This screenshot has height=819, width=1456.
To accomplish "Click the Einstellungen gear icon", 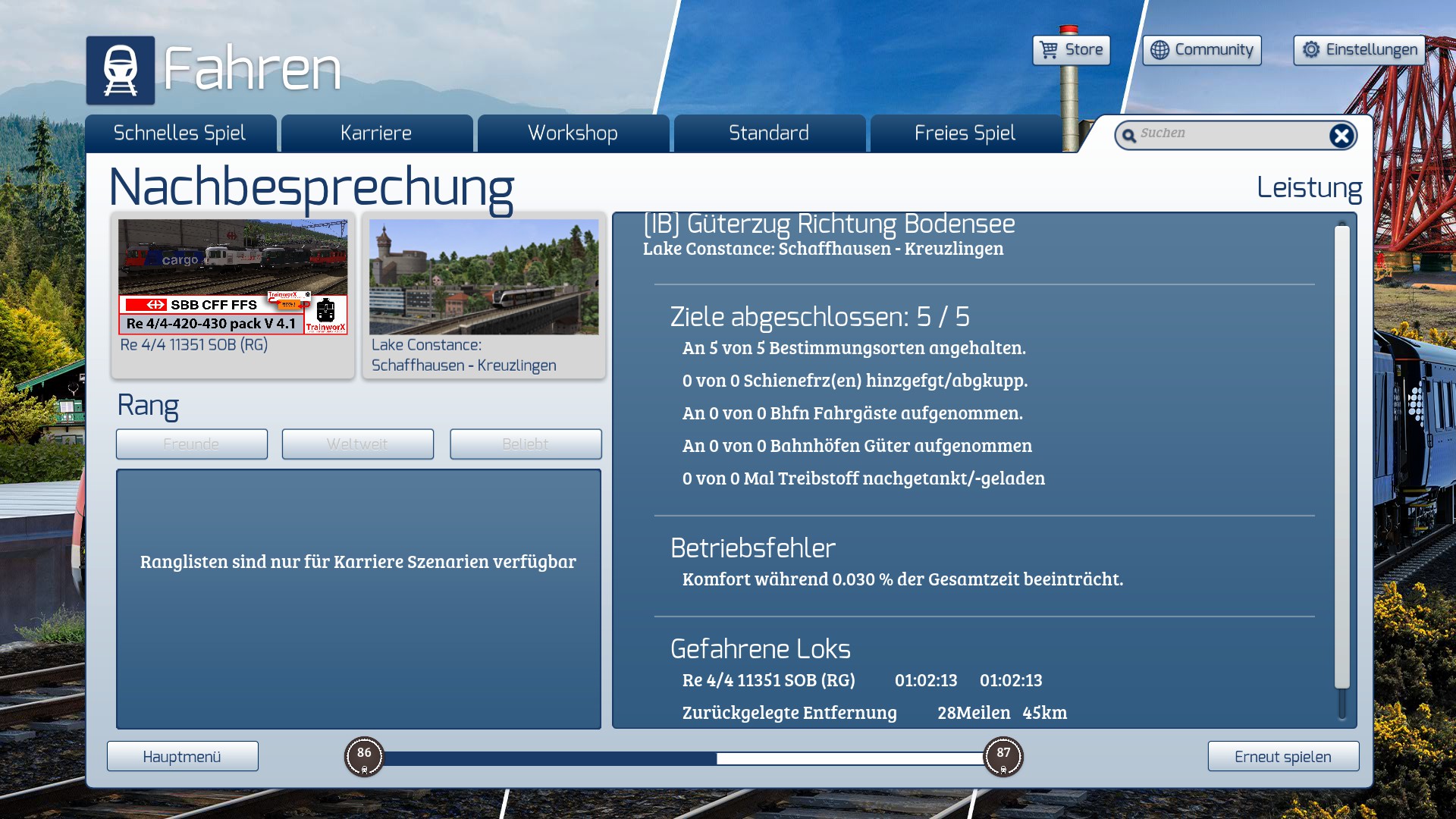I will click(1310, 50).
